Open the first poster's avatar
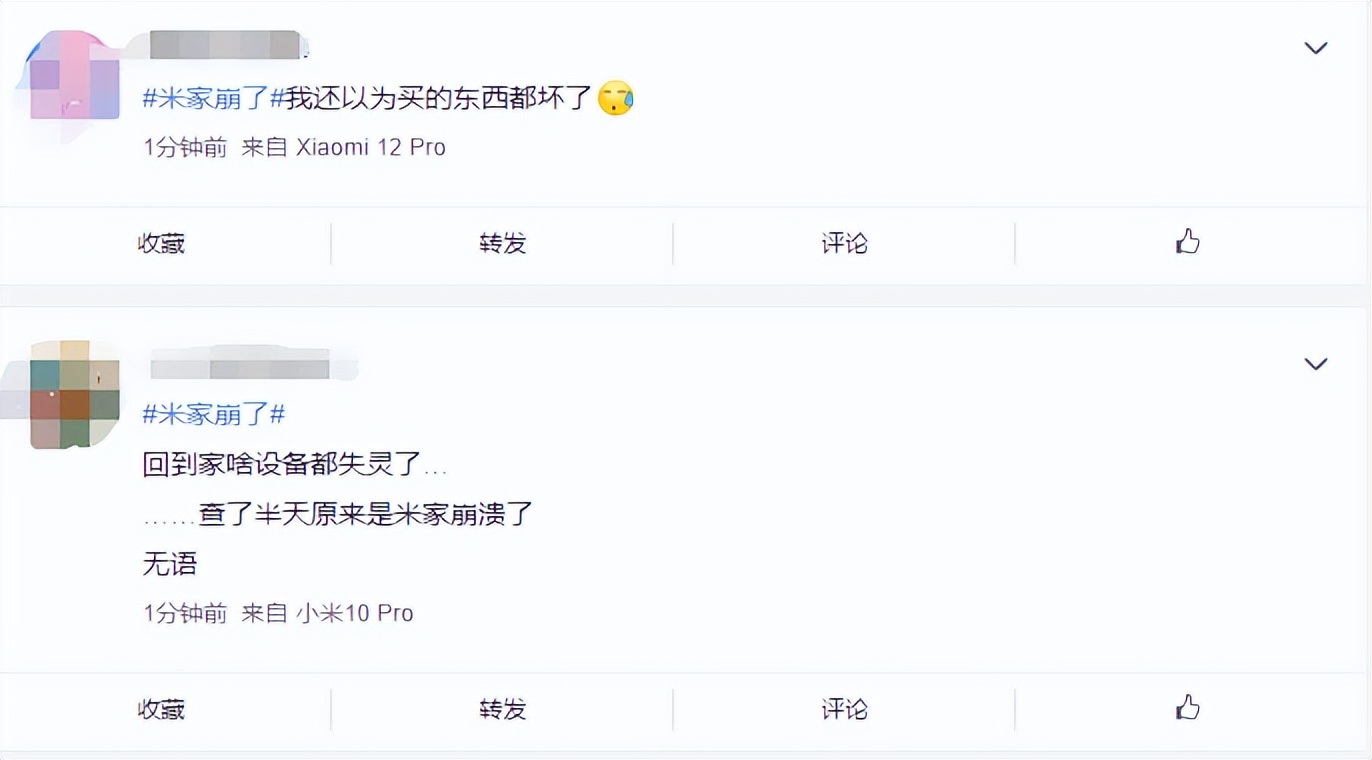Screen dimensions: 1372x760 click(68, 72)
